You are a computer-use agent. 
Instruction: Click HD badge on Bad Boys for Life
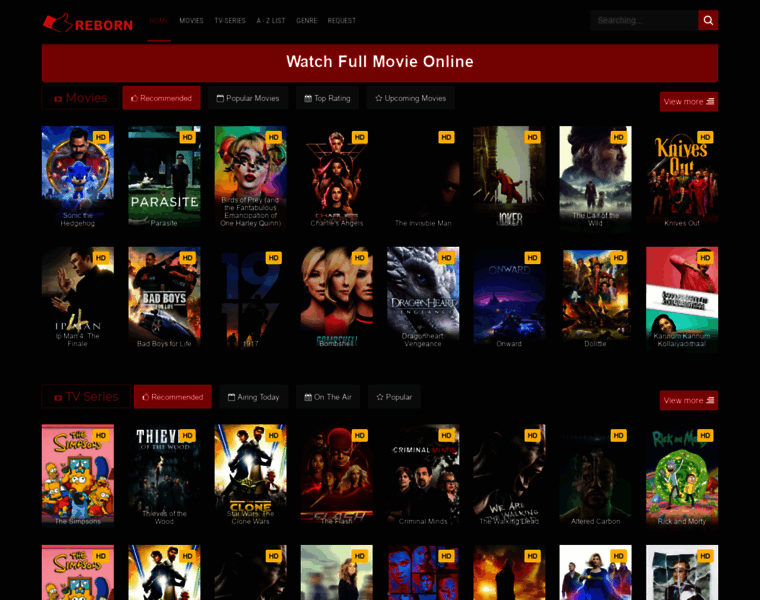click(x=187, y=258)
